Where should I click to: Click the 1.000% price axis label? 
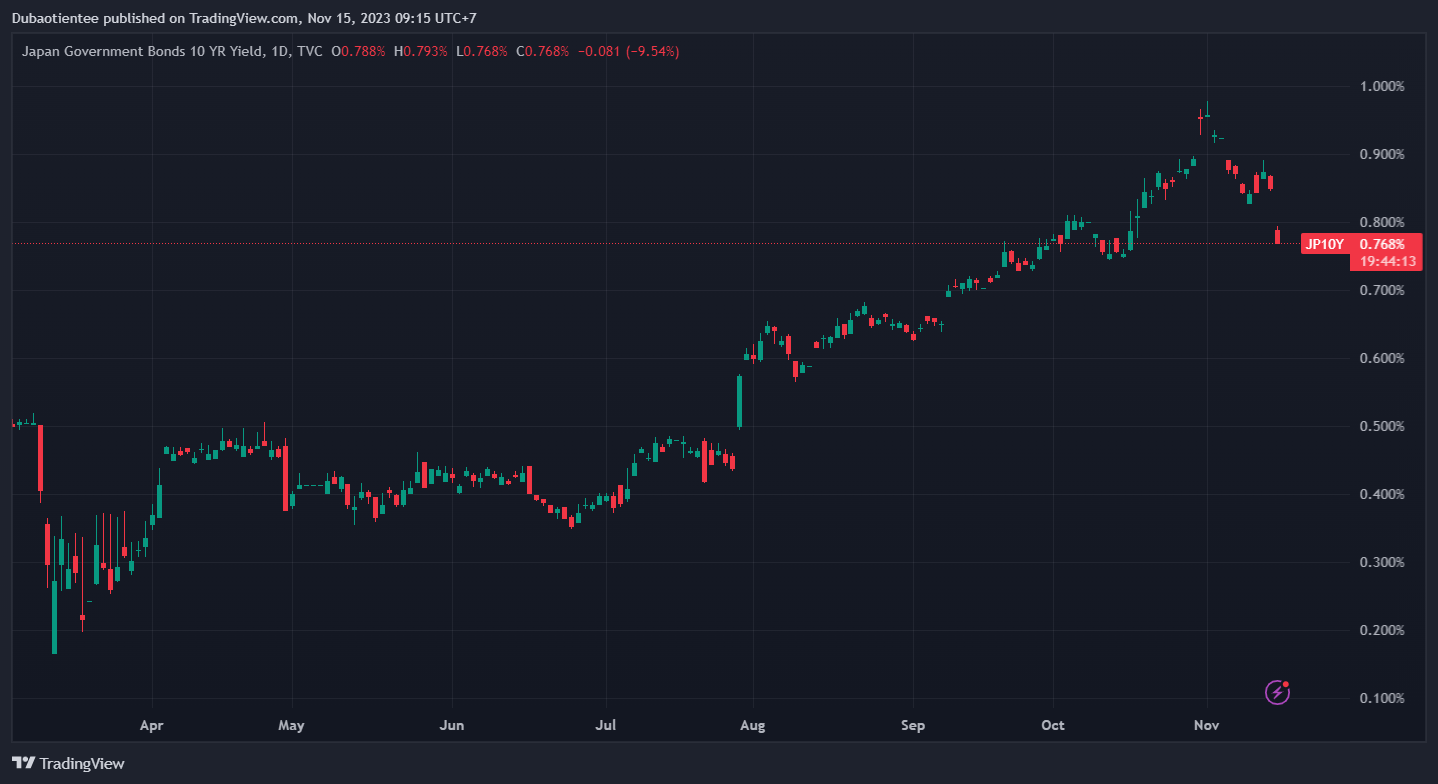pos(1382,86)
